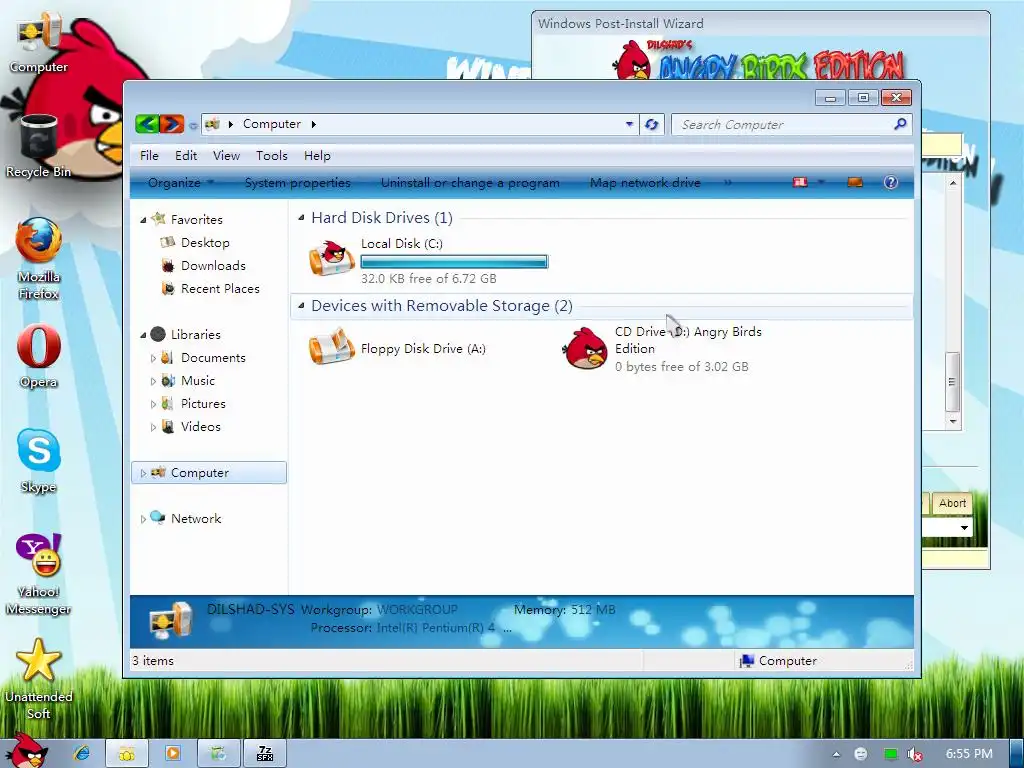Screen dimensions: 1024x768
Task: Show hidden system tray icons
Action: pyautogui.click(x=837, y=754)
